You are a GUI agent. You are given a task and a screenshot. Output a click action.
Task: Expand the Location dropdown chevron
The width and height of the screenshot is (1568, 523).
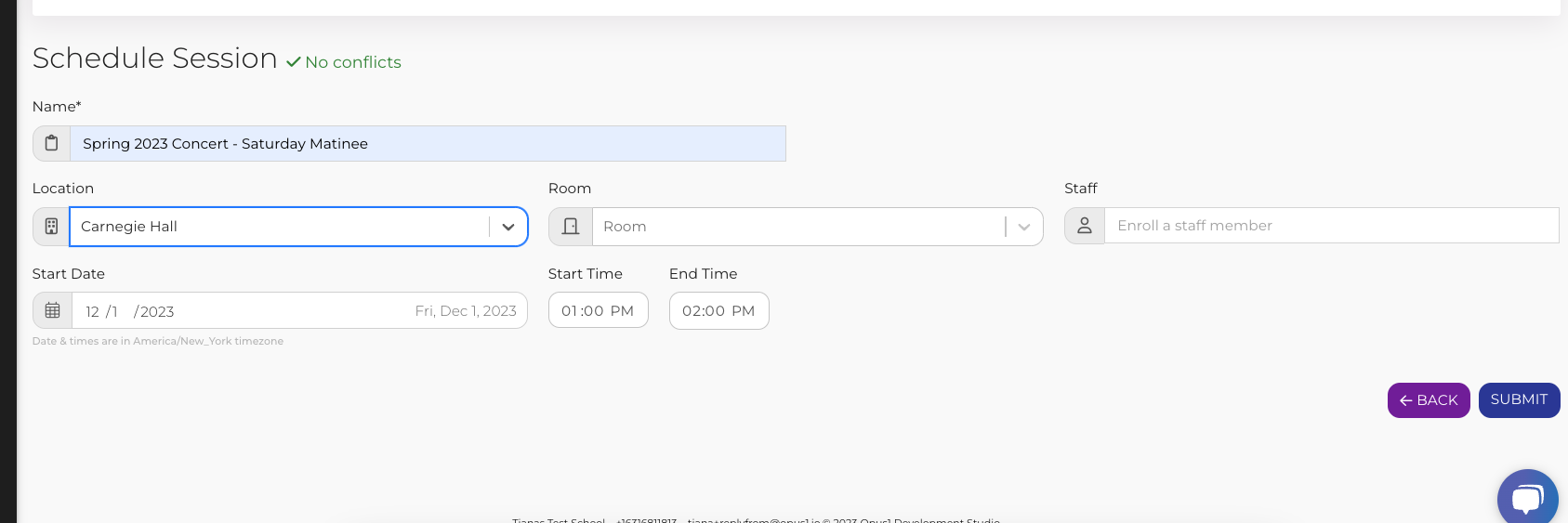click(x=508, y=227)
